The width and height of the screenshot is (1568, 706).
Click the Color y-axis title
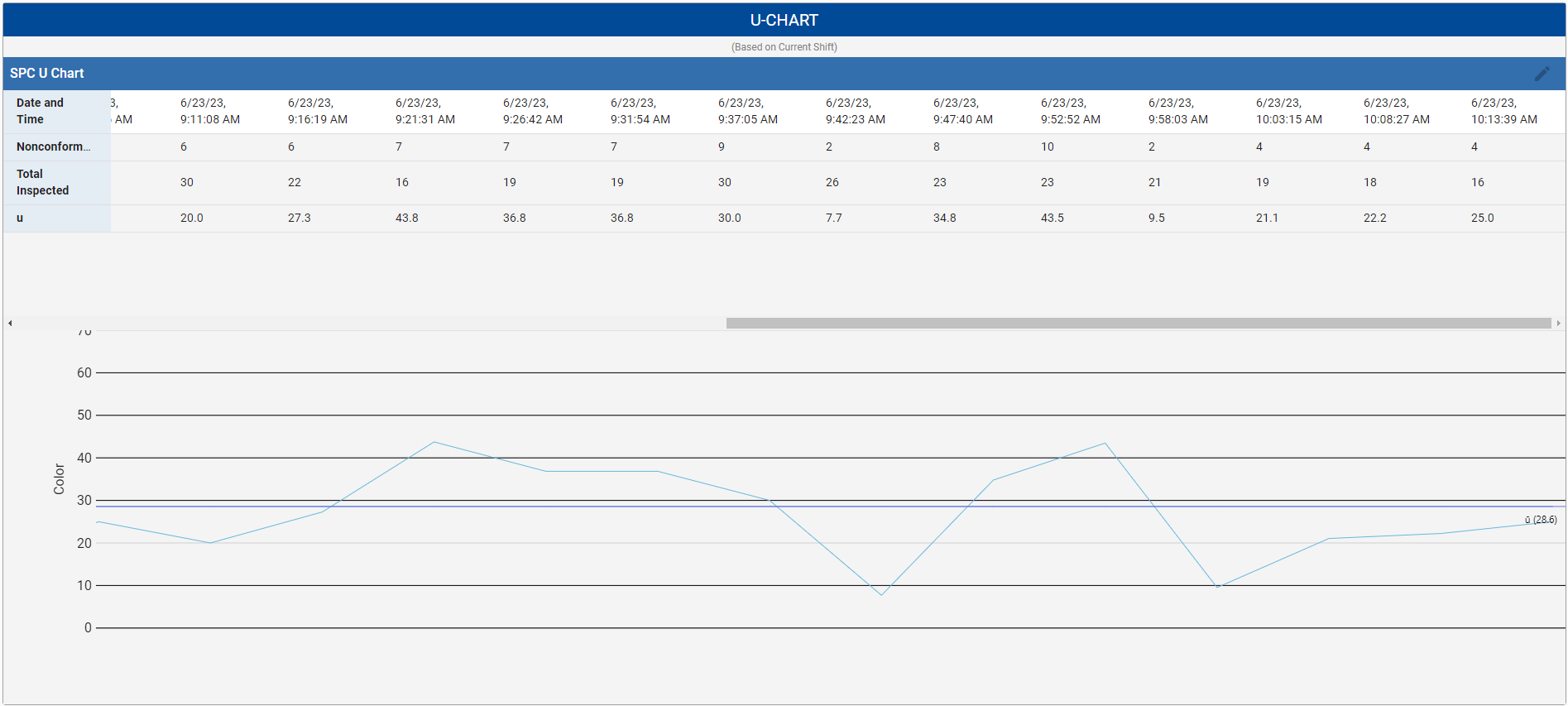pos(59,479)
